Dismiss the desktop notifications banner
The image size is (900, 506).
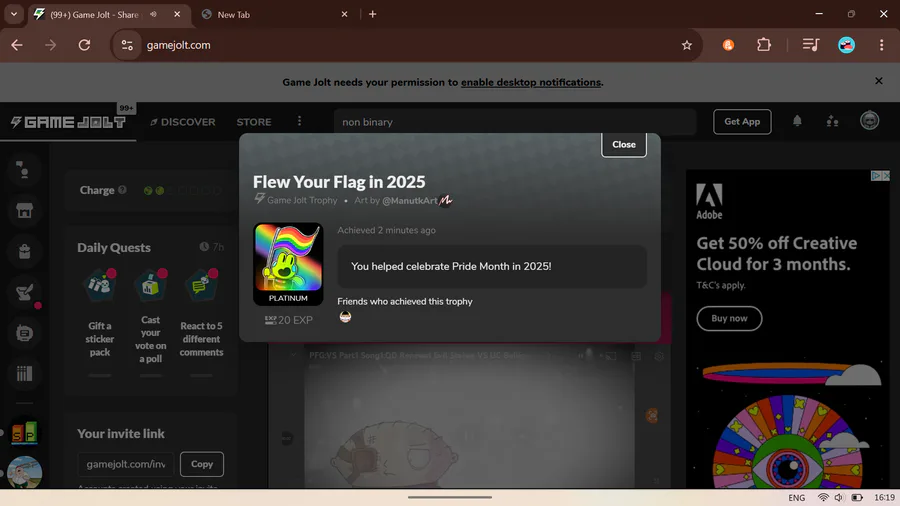coord(878,81)
